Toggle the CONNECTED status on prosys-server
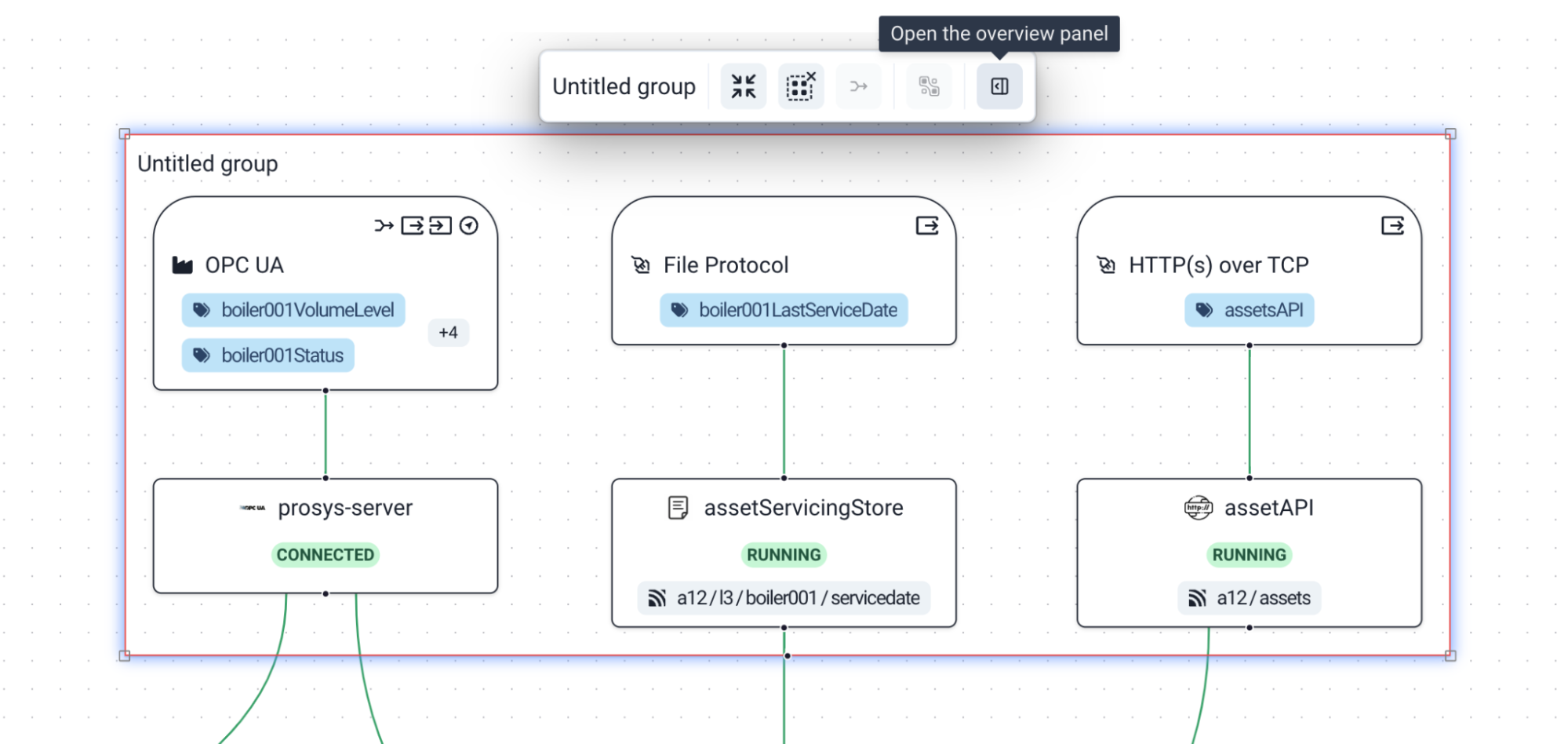Viewport: 1568px width, 744px height. click(x=325, y=554)
